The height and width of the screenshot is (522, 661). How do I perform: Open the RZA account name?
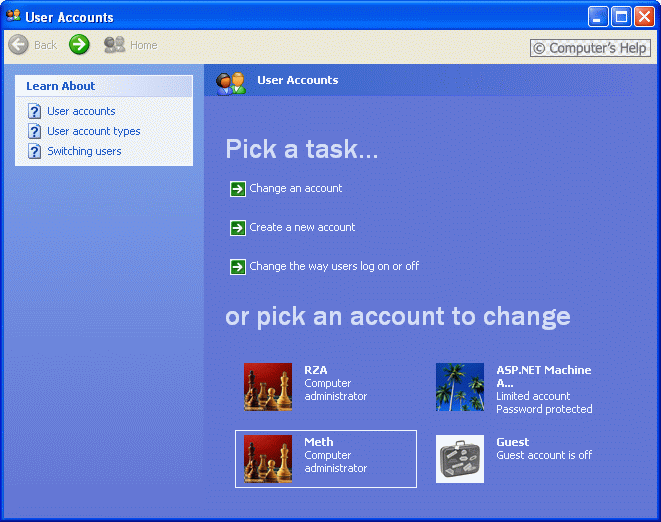pyautogui.click(x=316, y=370)
